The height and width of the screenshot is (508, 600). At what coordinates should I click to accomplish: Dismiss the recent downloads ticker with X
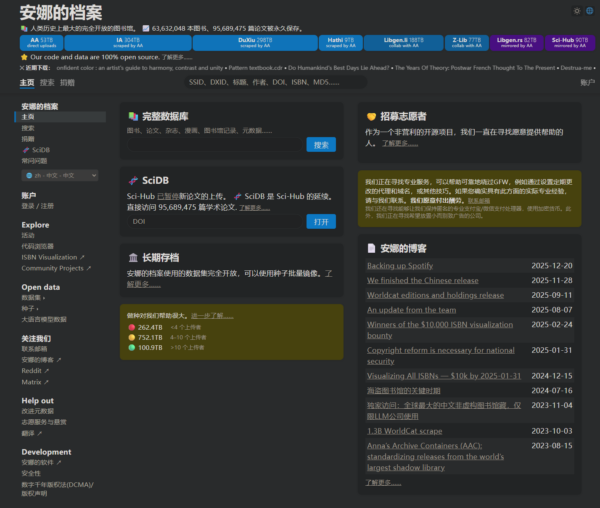click(22, 68)
